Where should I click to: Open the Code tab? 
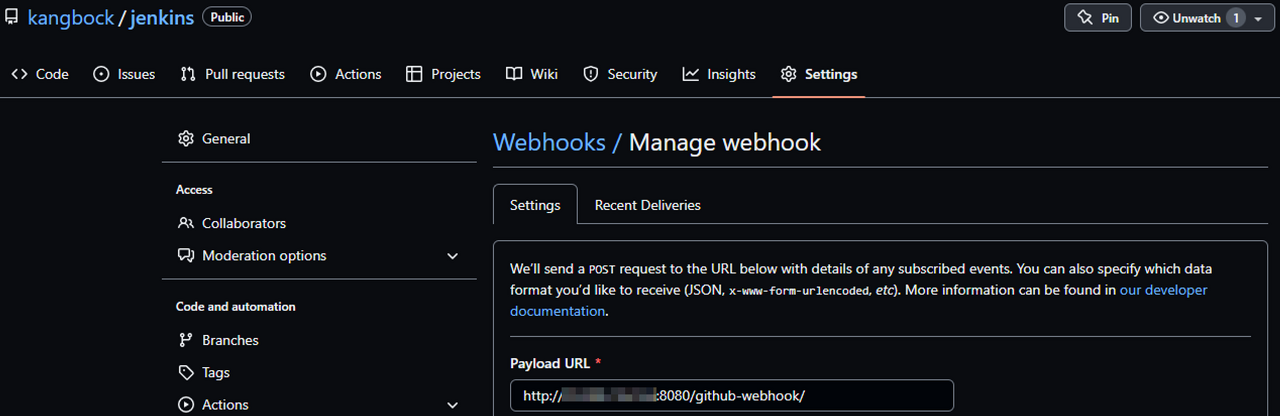40,74
